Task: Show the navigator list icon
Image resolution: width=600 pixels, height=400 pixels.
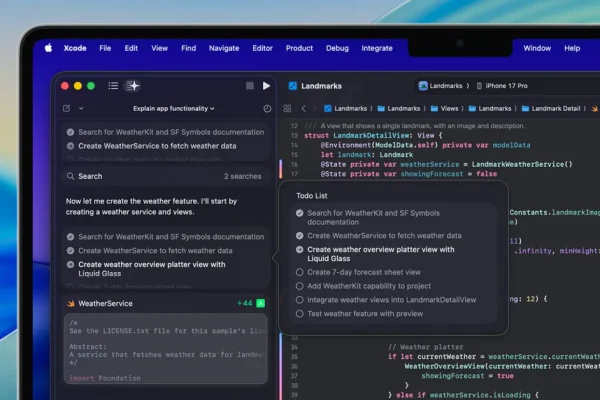Action: coord(113,86)
